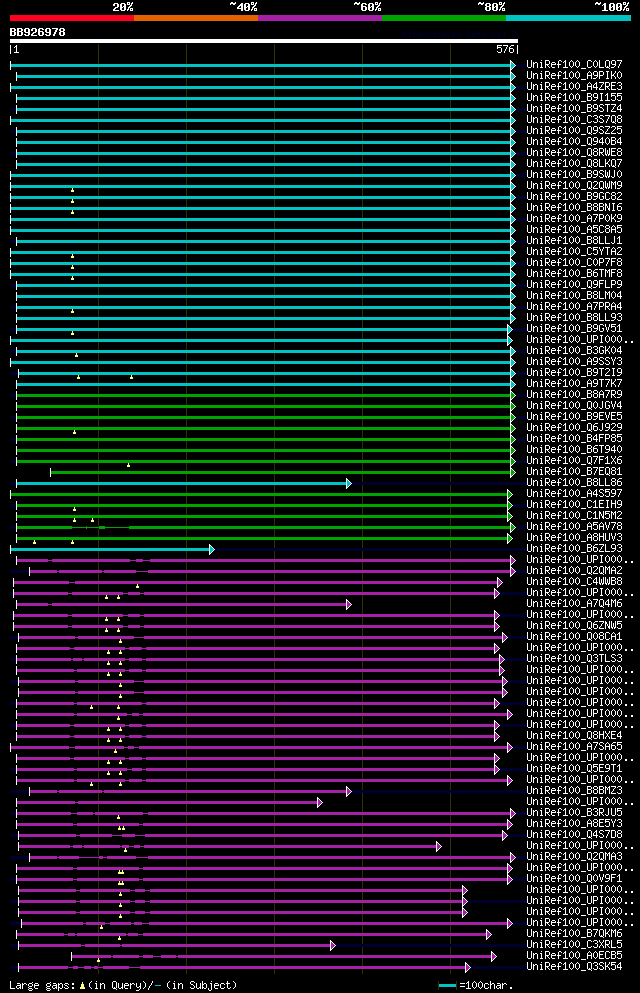The image size is (640, 993).
Task: Click the purple ~60% identity legend segment
Action: 320,18
